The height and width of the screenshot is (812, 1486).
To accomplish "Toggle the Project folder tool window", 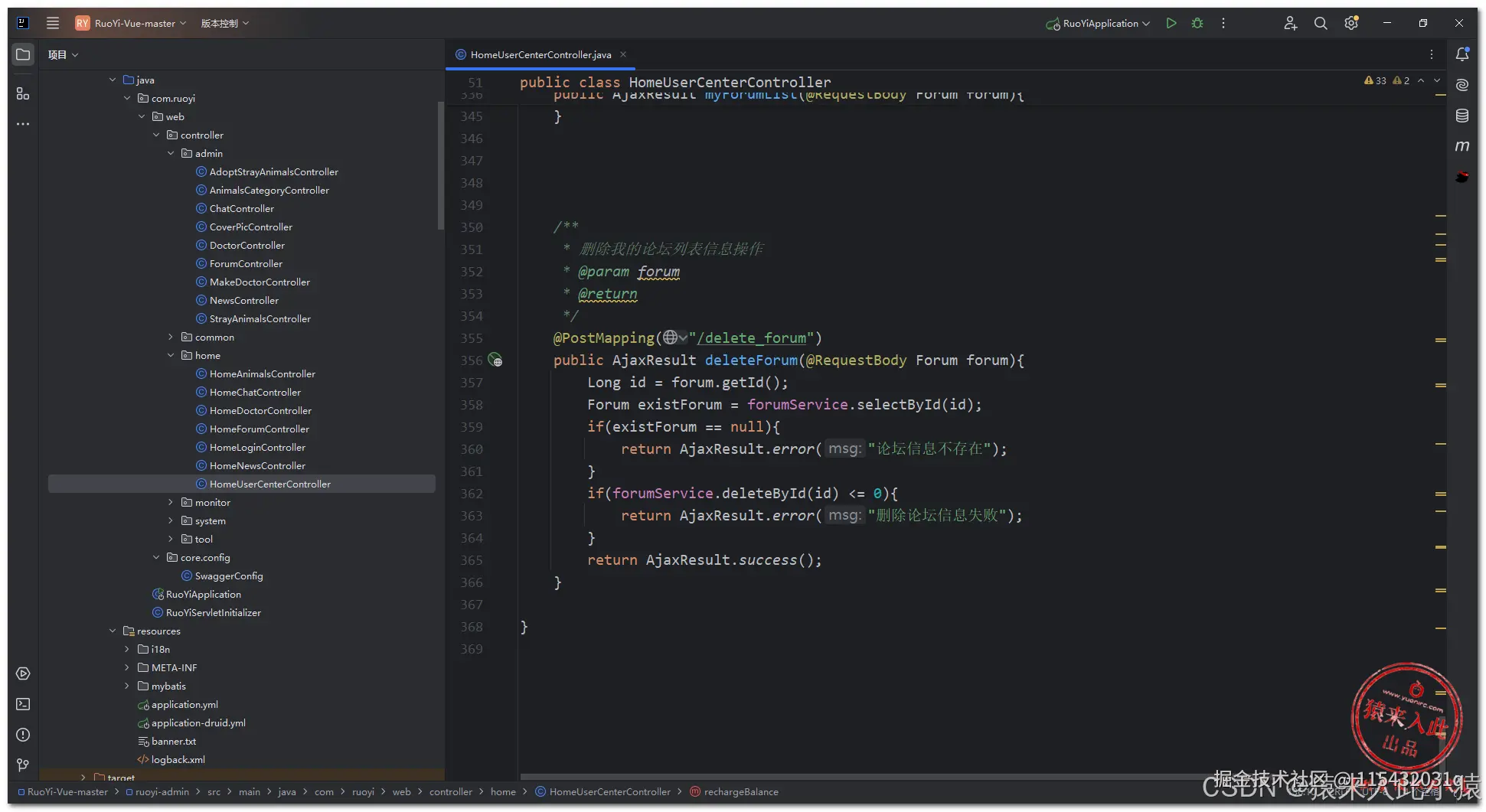I will click(23, 54).
